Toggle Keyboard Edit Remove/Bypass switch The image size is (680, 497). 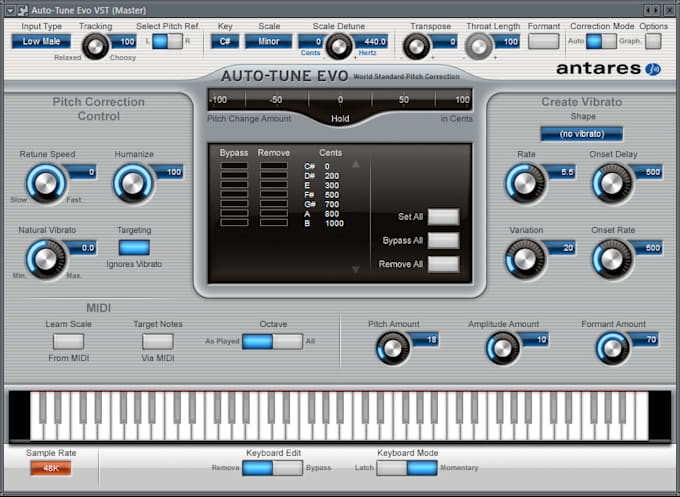272,468
